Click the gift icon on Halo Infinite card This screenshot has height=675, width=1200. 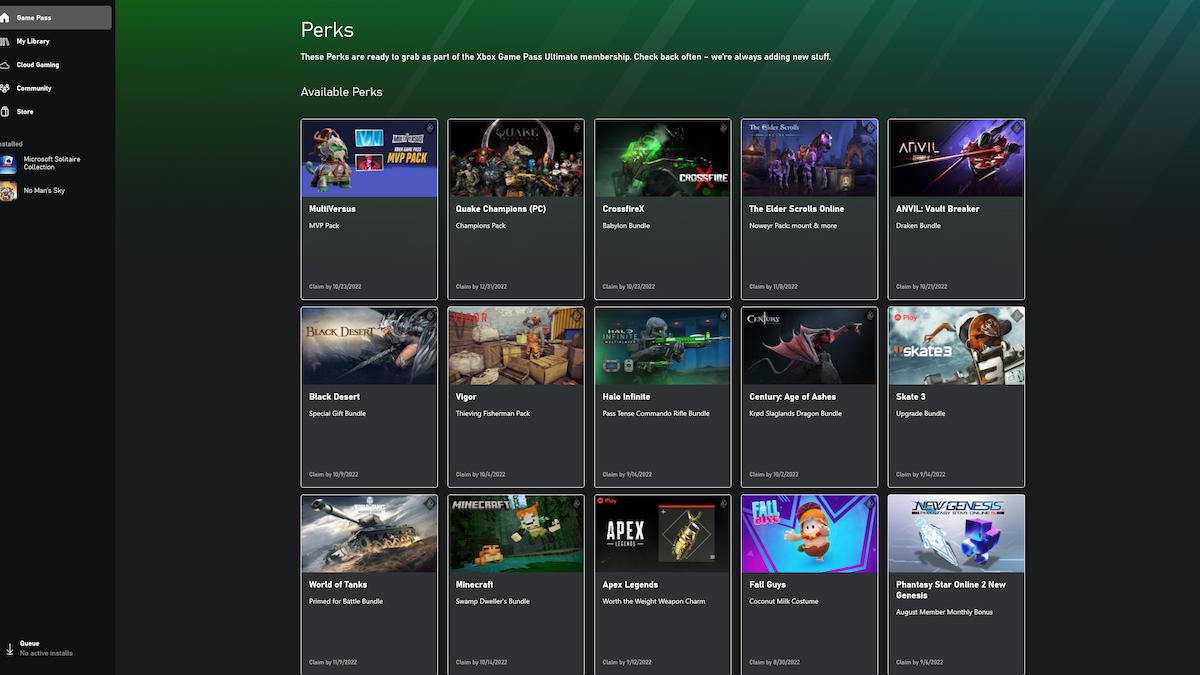pos(723,315)
